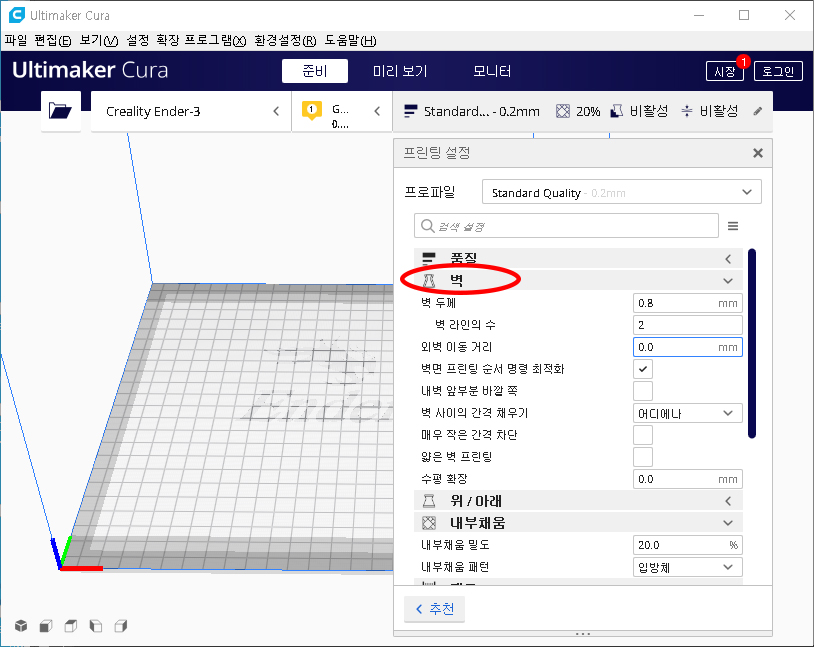Switch to front view camera icon

pyautogui.click(x=46, y=626)
